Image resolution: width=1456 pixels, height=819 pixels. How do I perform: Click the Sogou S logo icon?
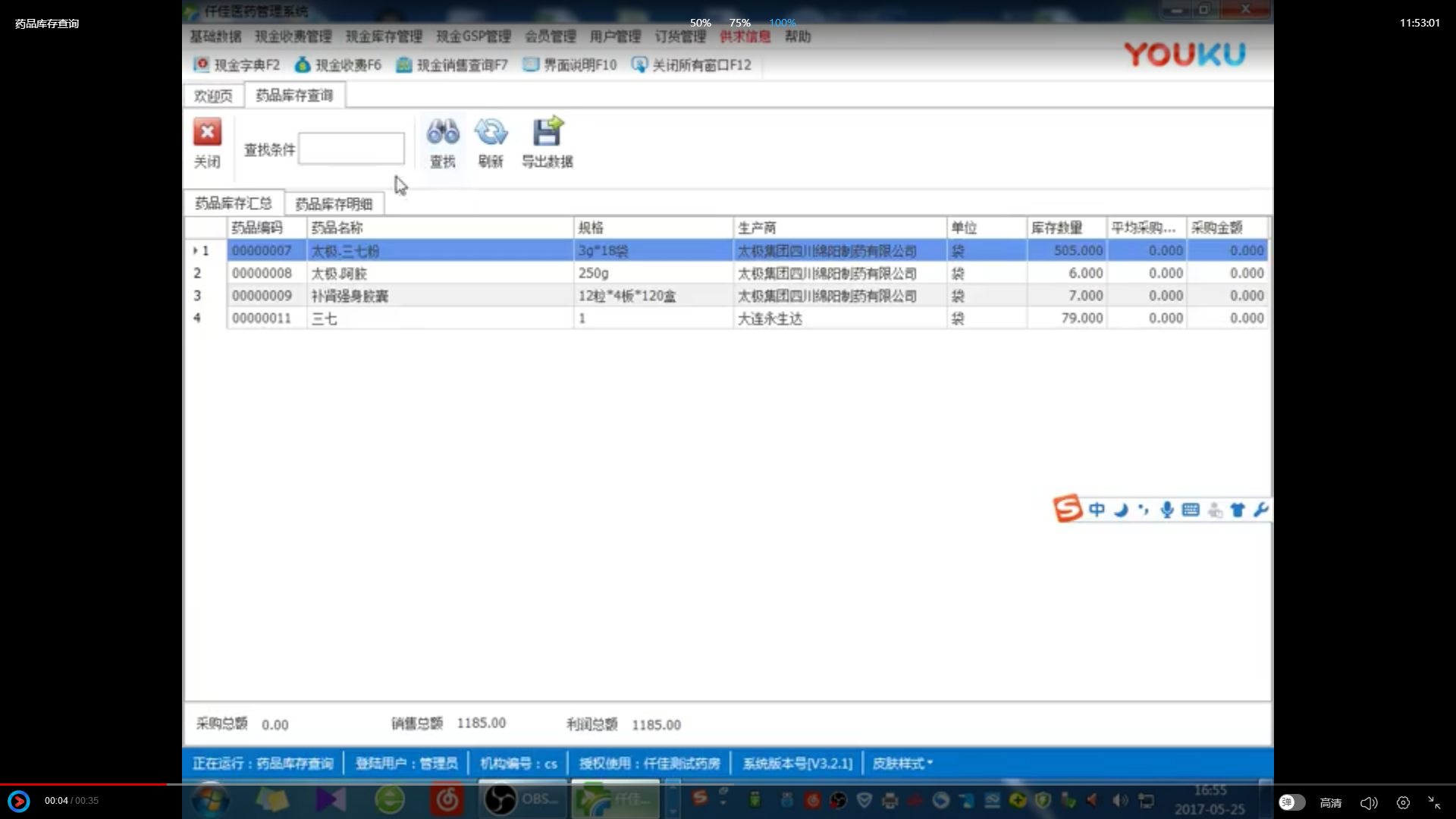[x=1067, y=509]
